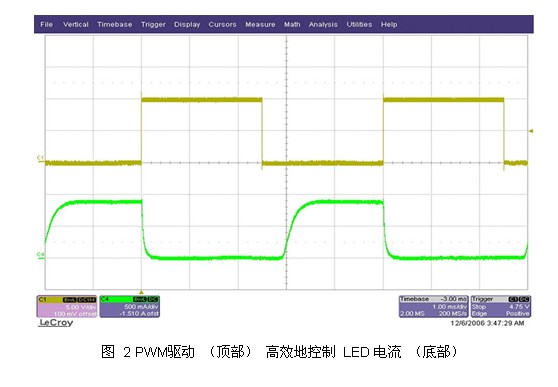558x387 pixels.
Task: Open the Display menu
Action: (187, 25)
